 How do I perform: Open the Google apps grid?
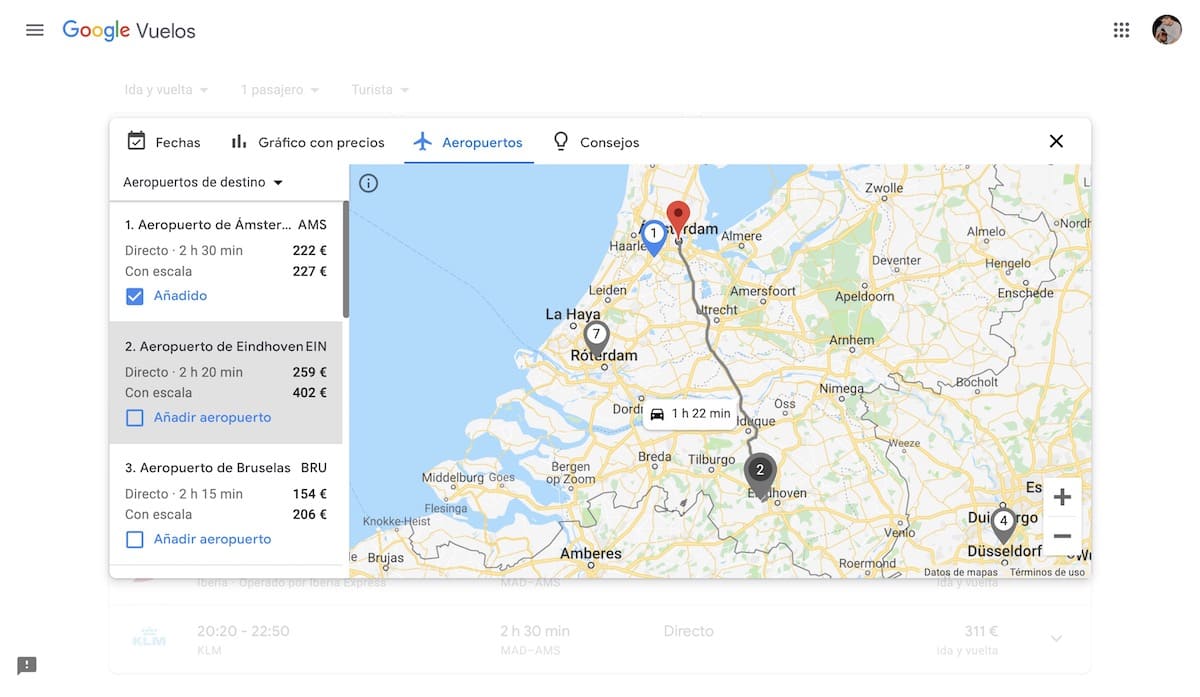tap(1121, 30)
